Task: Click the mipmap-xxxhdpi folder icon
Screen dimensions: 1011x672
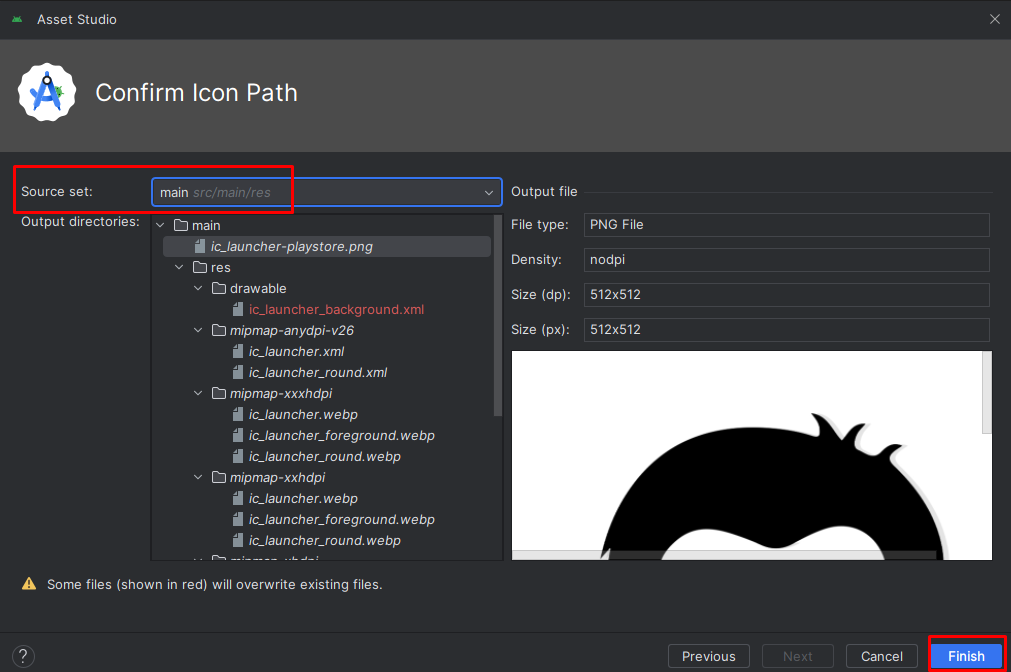Action: 219,393
